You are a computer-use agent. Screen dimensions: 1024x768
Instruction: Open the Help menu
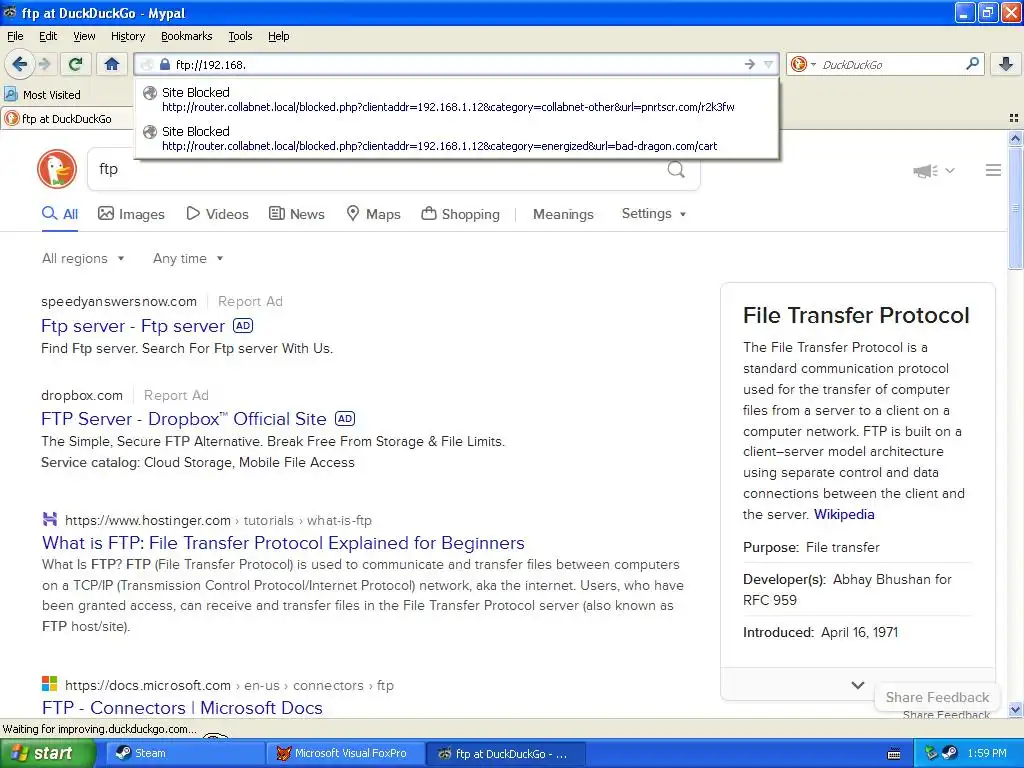pyautogui.click(x=278, y=36)
